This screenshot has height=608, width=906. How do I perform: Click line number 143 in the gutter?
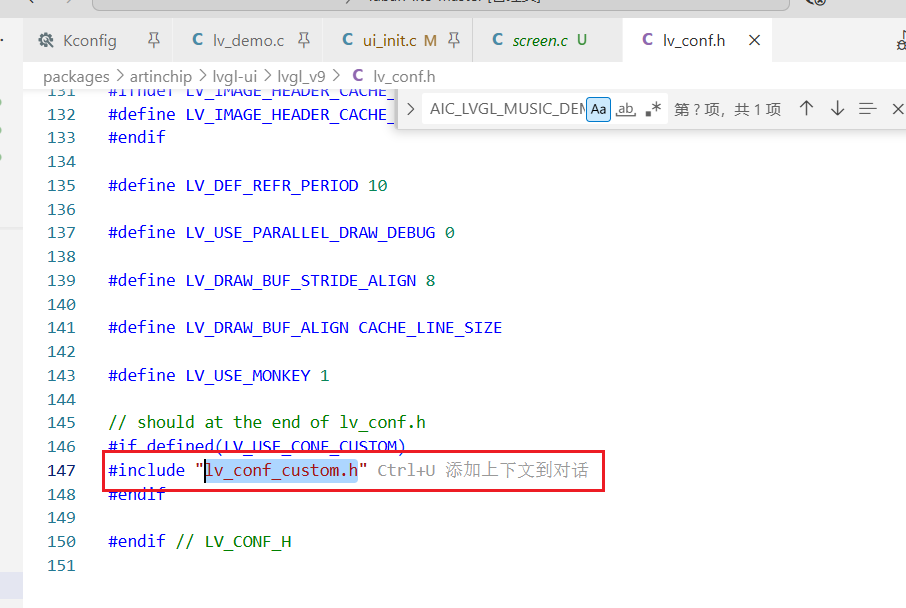click(x=61, y=376)
